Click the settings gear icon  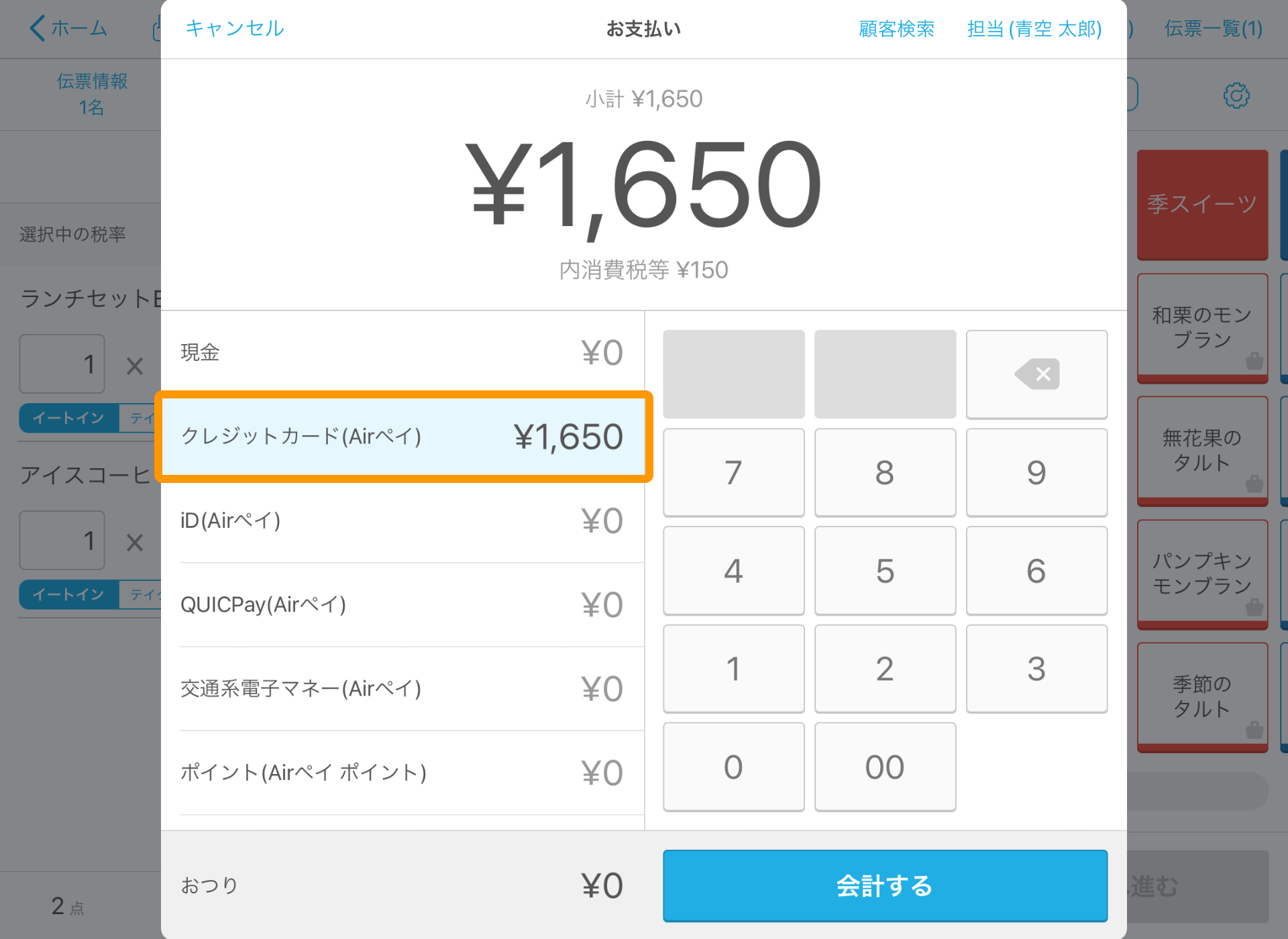click(1237, 95)
